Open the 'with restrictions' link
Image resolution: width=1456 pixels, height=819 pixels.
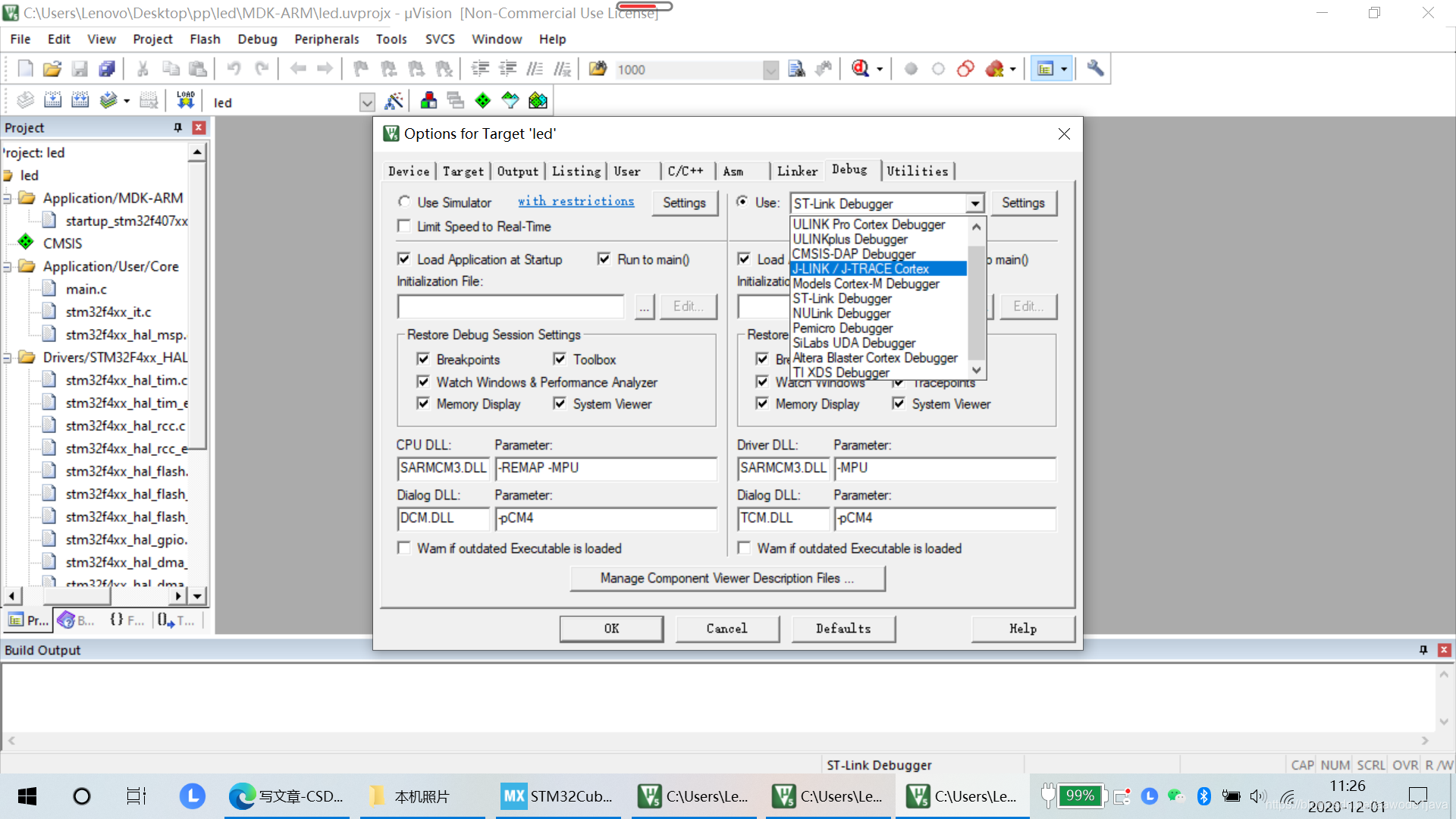[576, 201]
